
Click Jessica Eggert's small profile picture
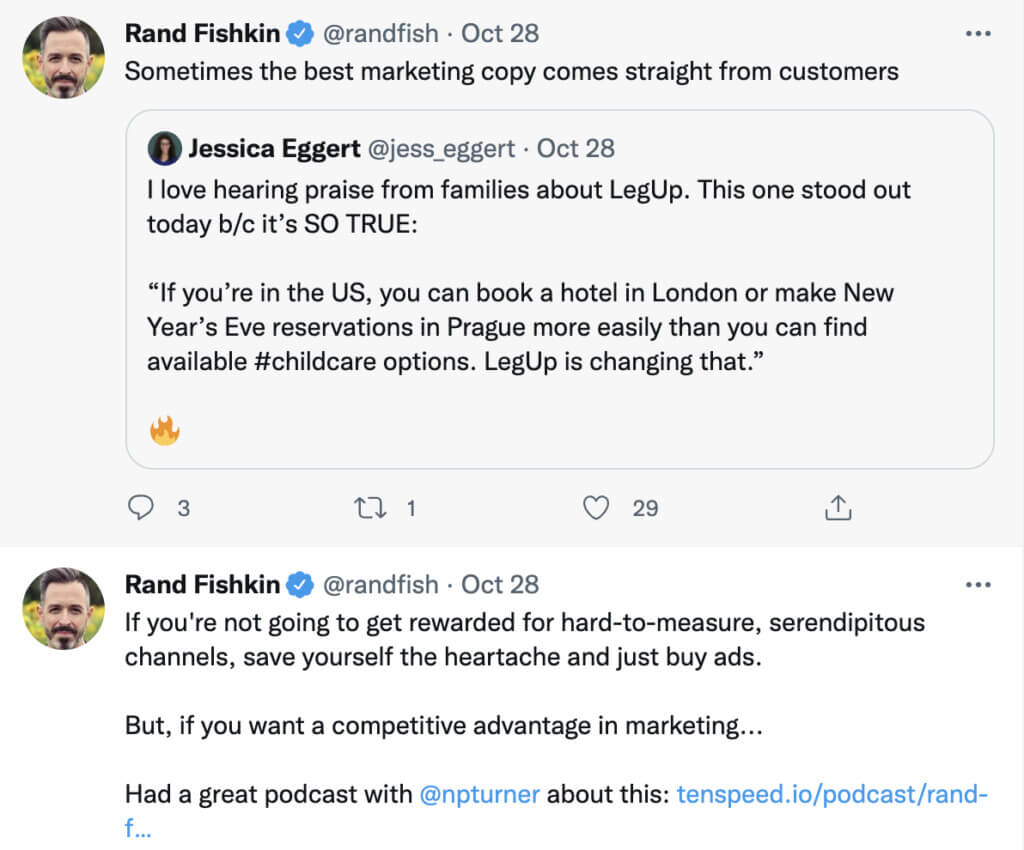[x=163, y=149]
